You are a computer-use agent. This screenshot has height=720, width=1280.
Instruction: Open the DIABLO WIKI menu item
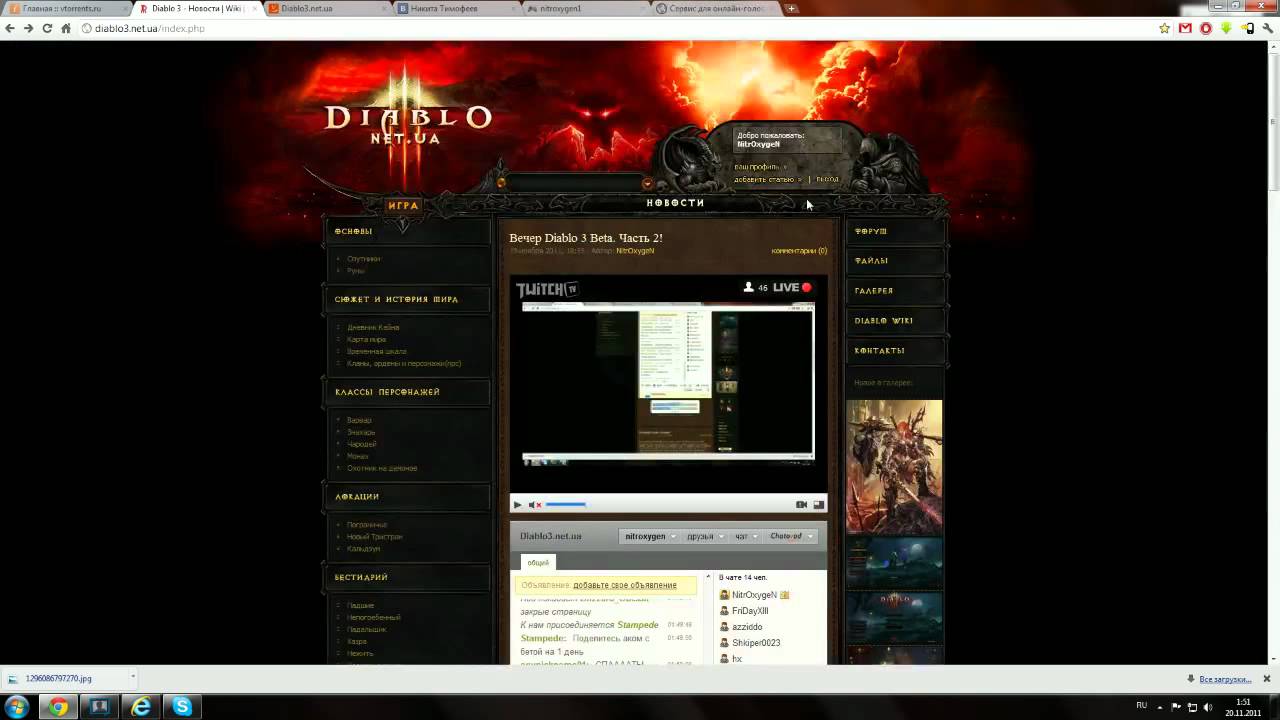884,321
